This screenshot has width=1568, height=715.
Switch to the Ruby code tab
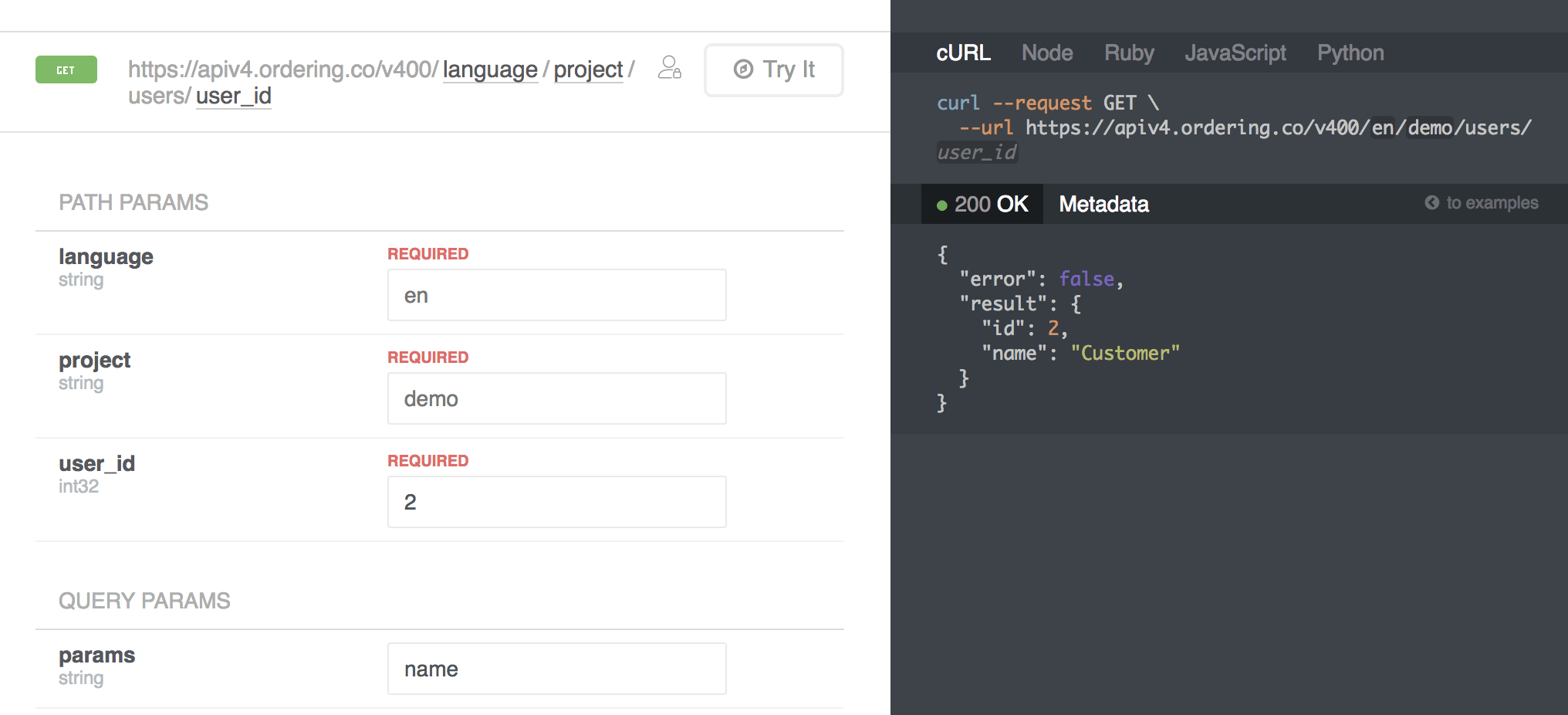tap(1129, 53)
